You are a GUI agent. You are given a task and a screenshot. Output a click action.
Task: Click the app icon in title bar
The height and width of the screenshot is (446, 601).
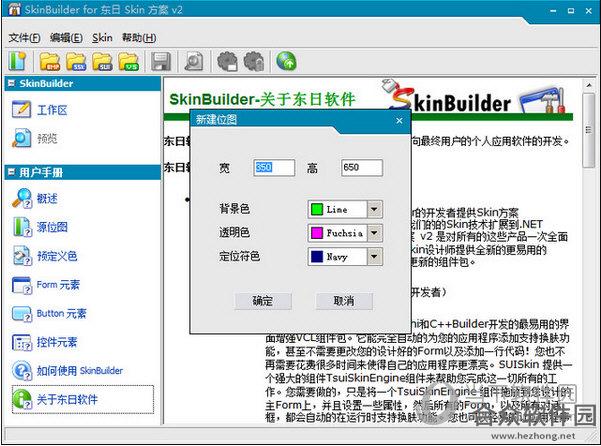14,9
